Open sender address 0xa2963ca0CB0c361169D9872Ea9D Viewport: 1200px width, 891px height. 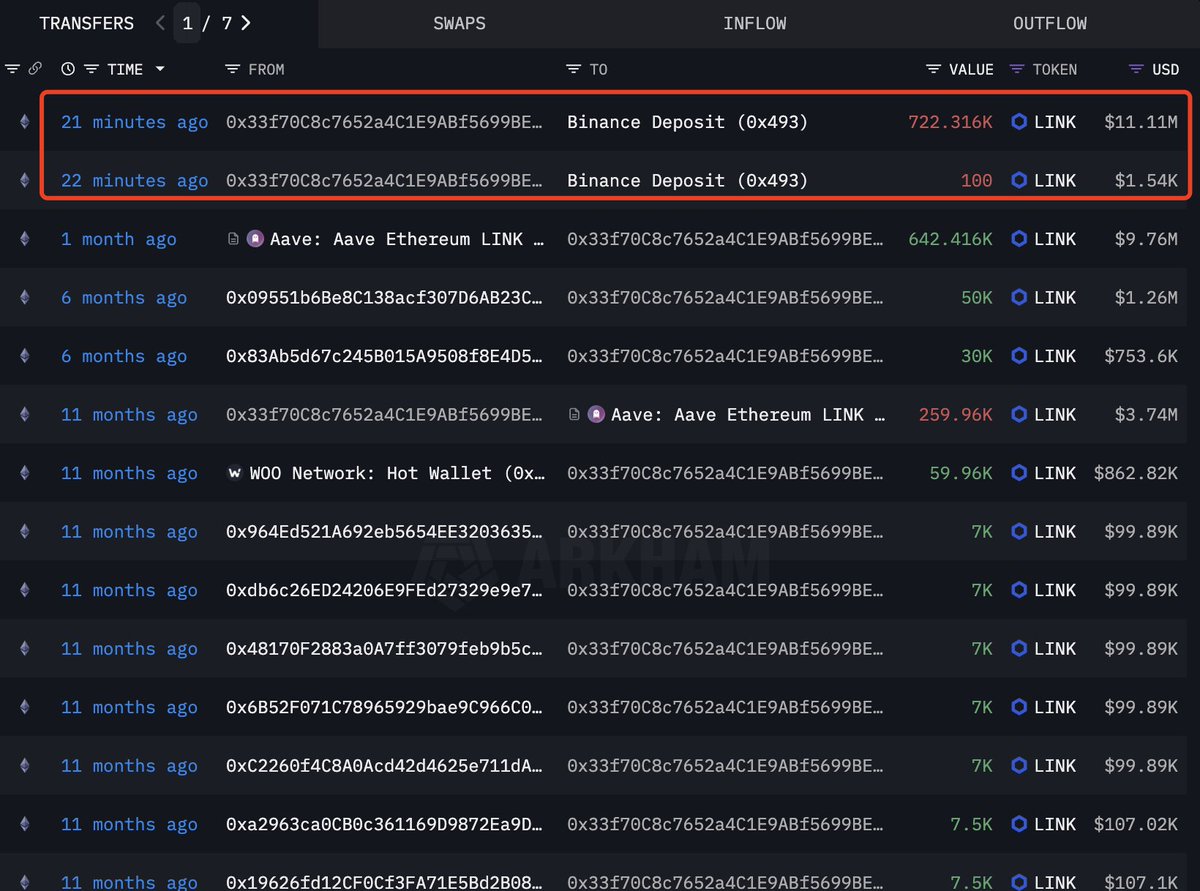point(385,825)
